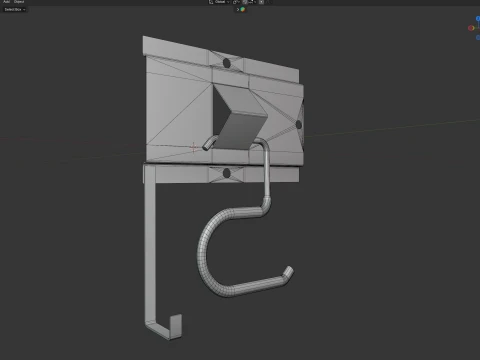Viewport: 480px width, 360px height.
Task: Click the blue Z axis on navigation gizmo
Action: 478,19
